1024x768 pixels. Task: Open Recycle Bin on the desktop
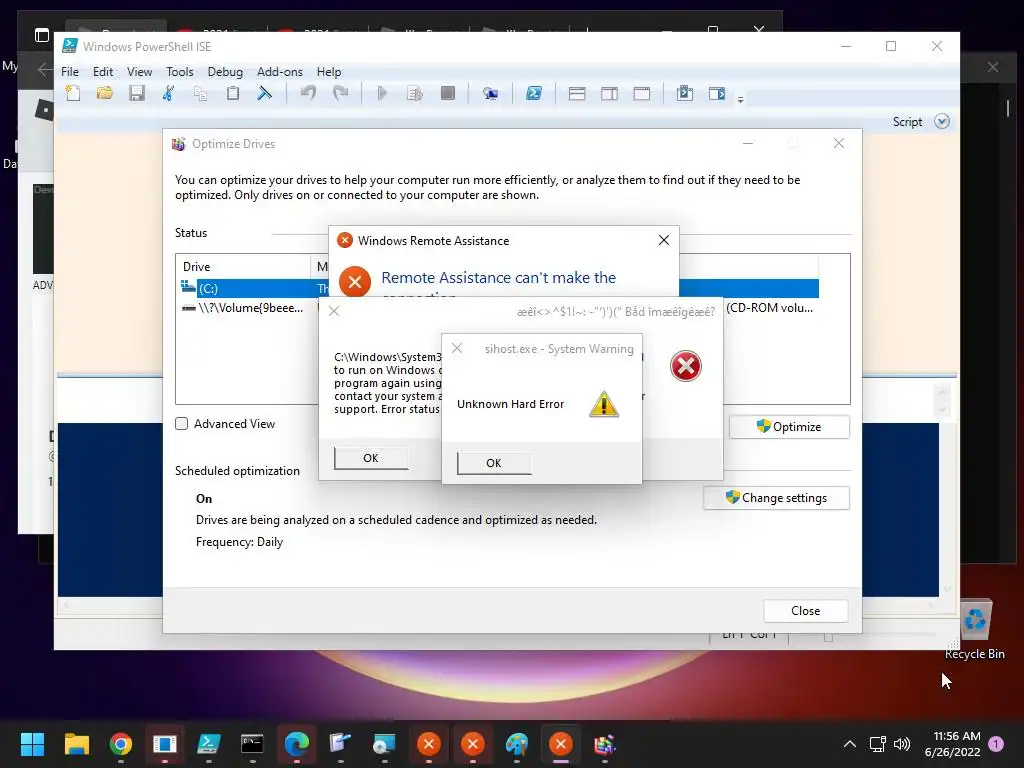(975, 630)
